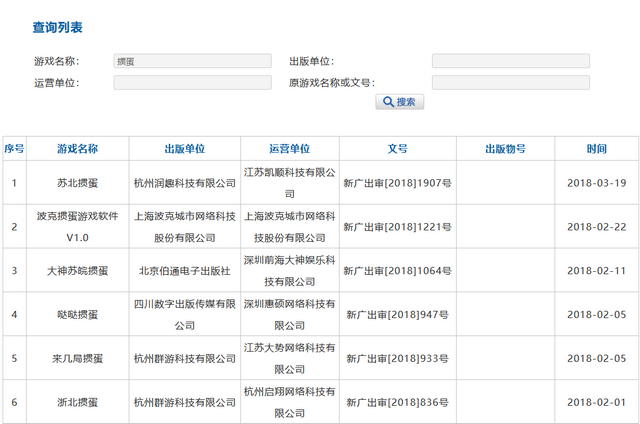
Task: Focus the 游戏名称 input field
Action: tap(192, 61)
